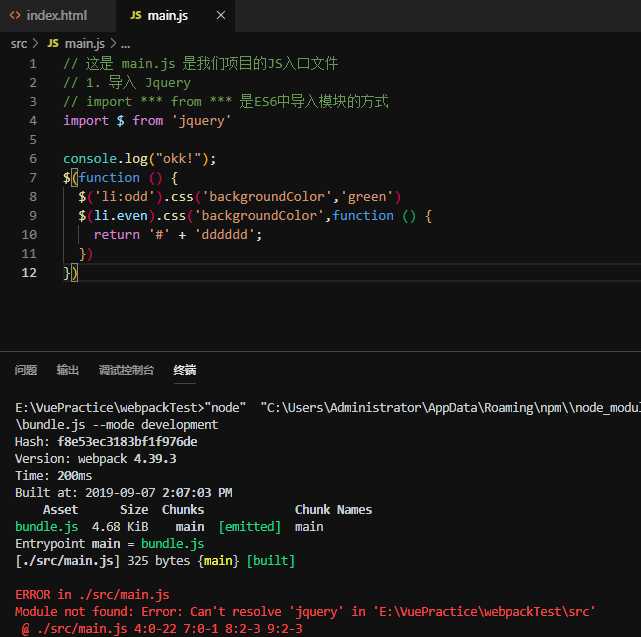The image size is (641, 637).
Task: Expand chevron after src in breadcrumb
Action: coord(35,43)
